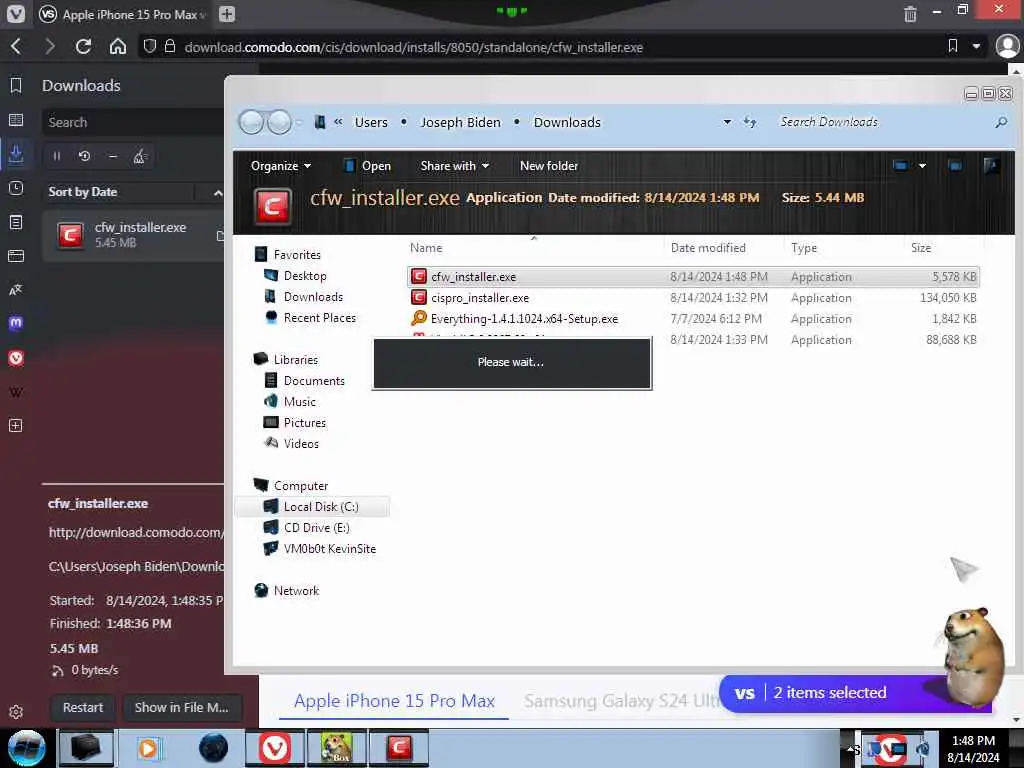1024x768 pixels.
Task: Toggle the preview pane icon
Action: [x=955, y=166]
